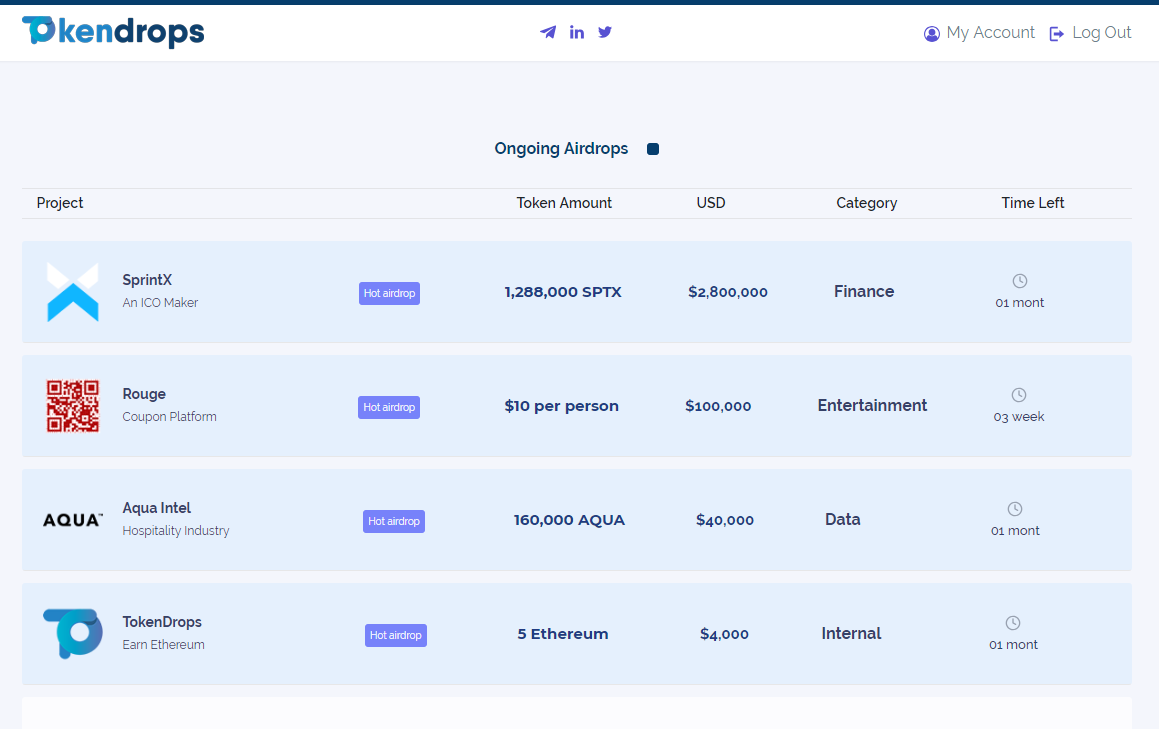
Task: Click the Finance category
Action: pyautogui.click(x=864, y=291)
